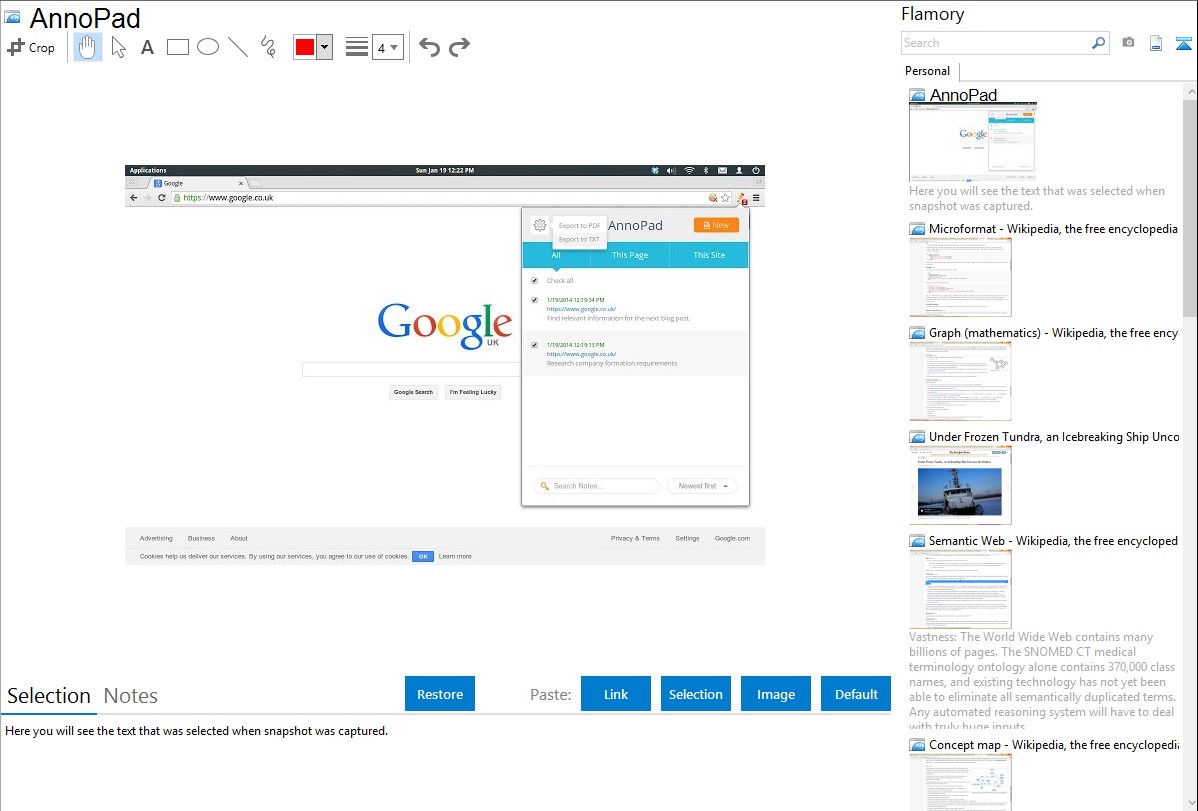Viewport: 1198px width, 811px height.
Task: Click the orange New button in screenshot
Action: click(716, 225)
